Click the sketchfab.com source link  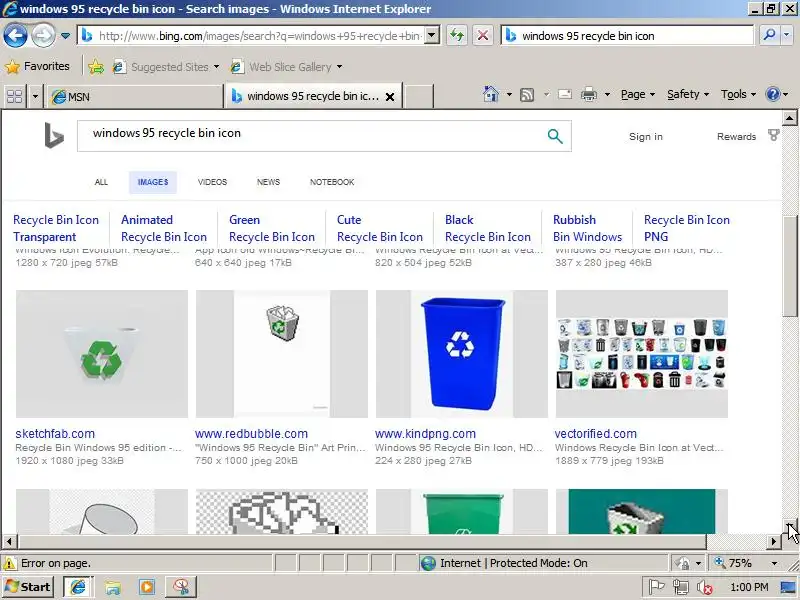(x=55, y=434)
